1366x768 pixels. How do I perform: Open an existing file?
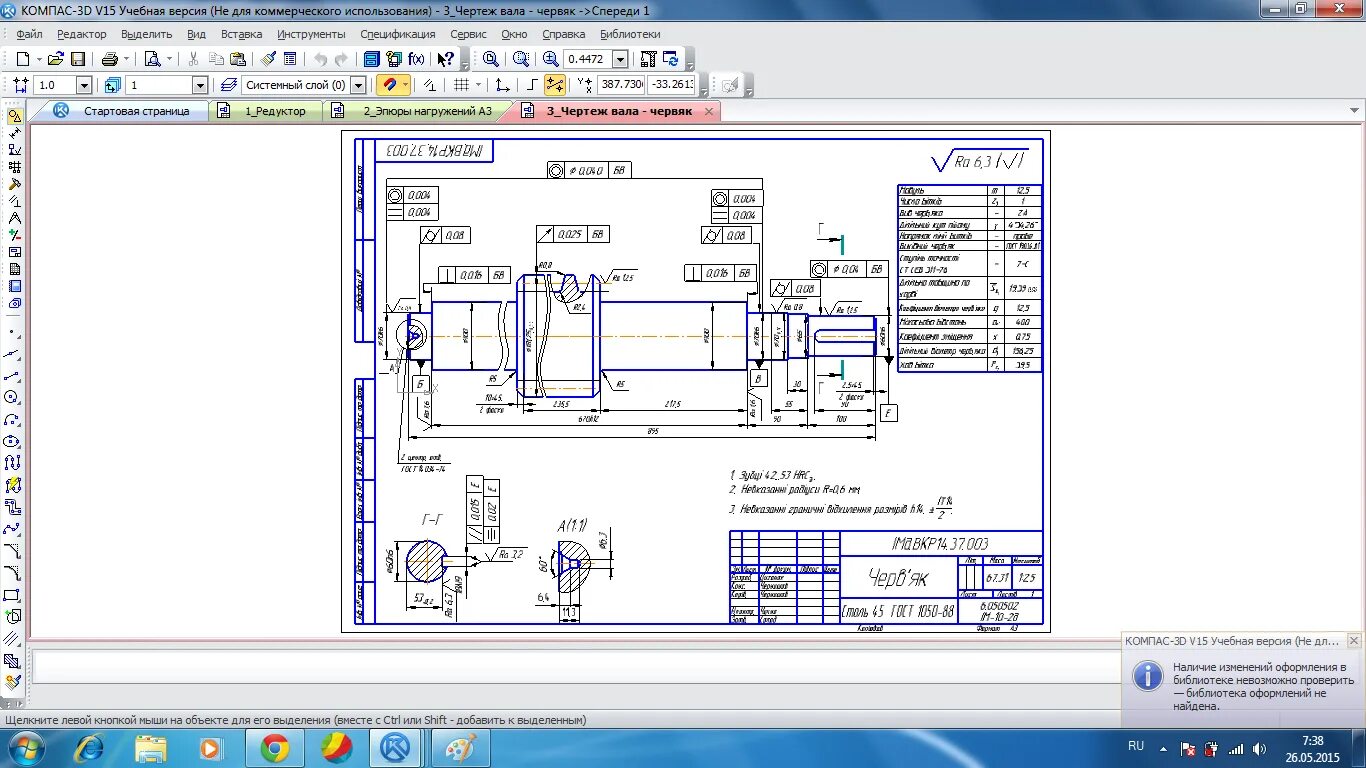tap(56, 59)
